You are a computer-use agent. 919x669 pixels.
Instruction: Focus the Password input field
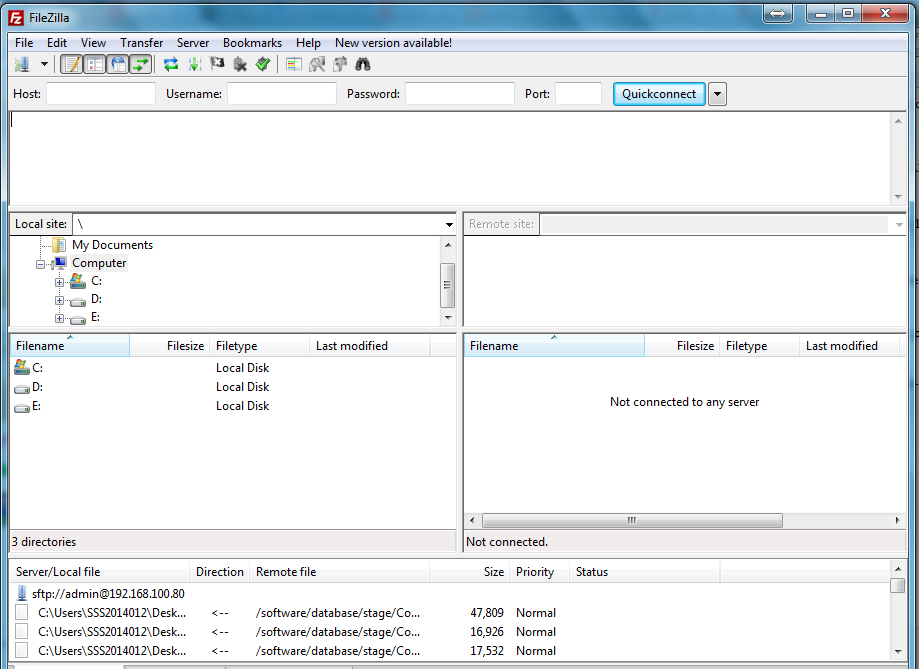(460, 94)
